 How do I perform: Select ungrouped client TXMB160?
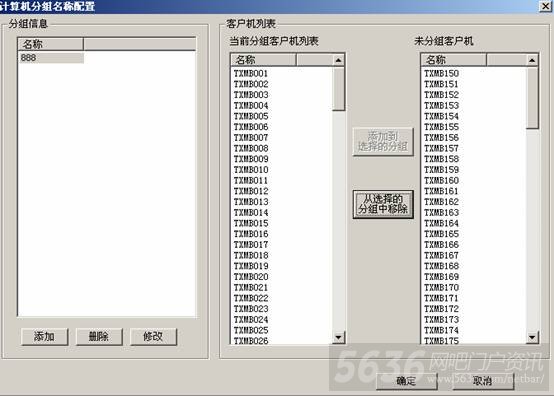point(441,181)
